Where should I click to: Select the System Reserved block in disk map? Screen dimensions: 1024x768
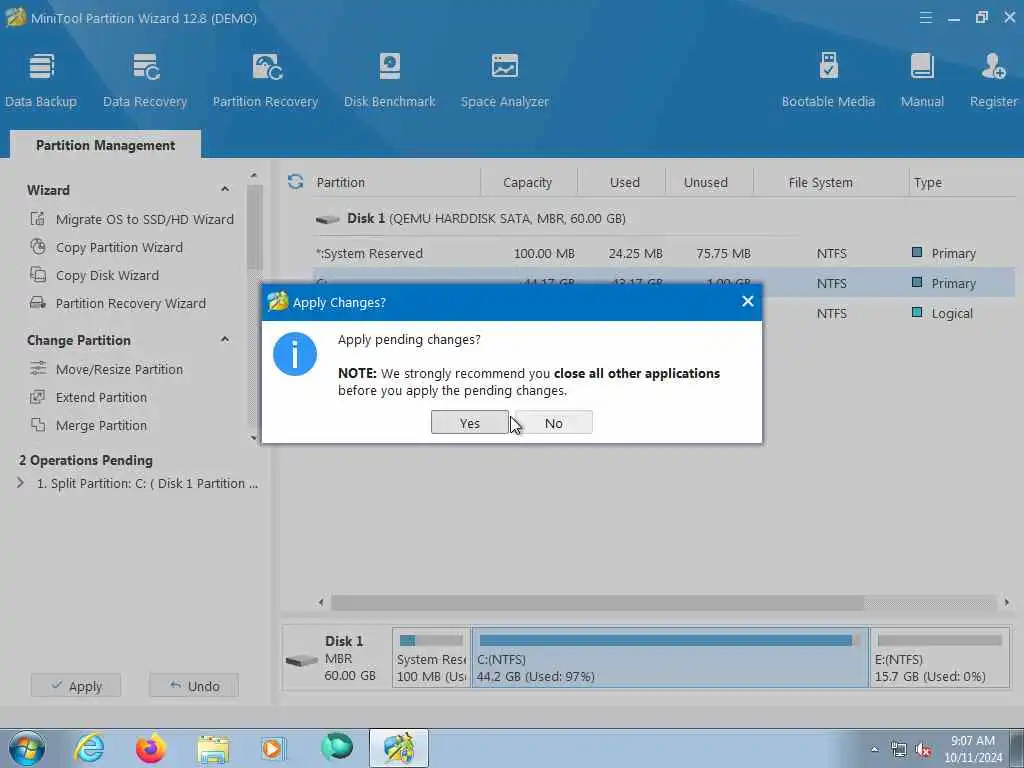(x=431, y=658)
